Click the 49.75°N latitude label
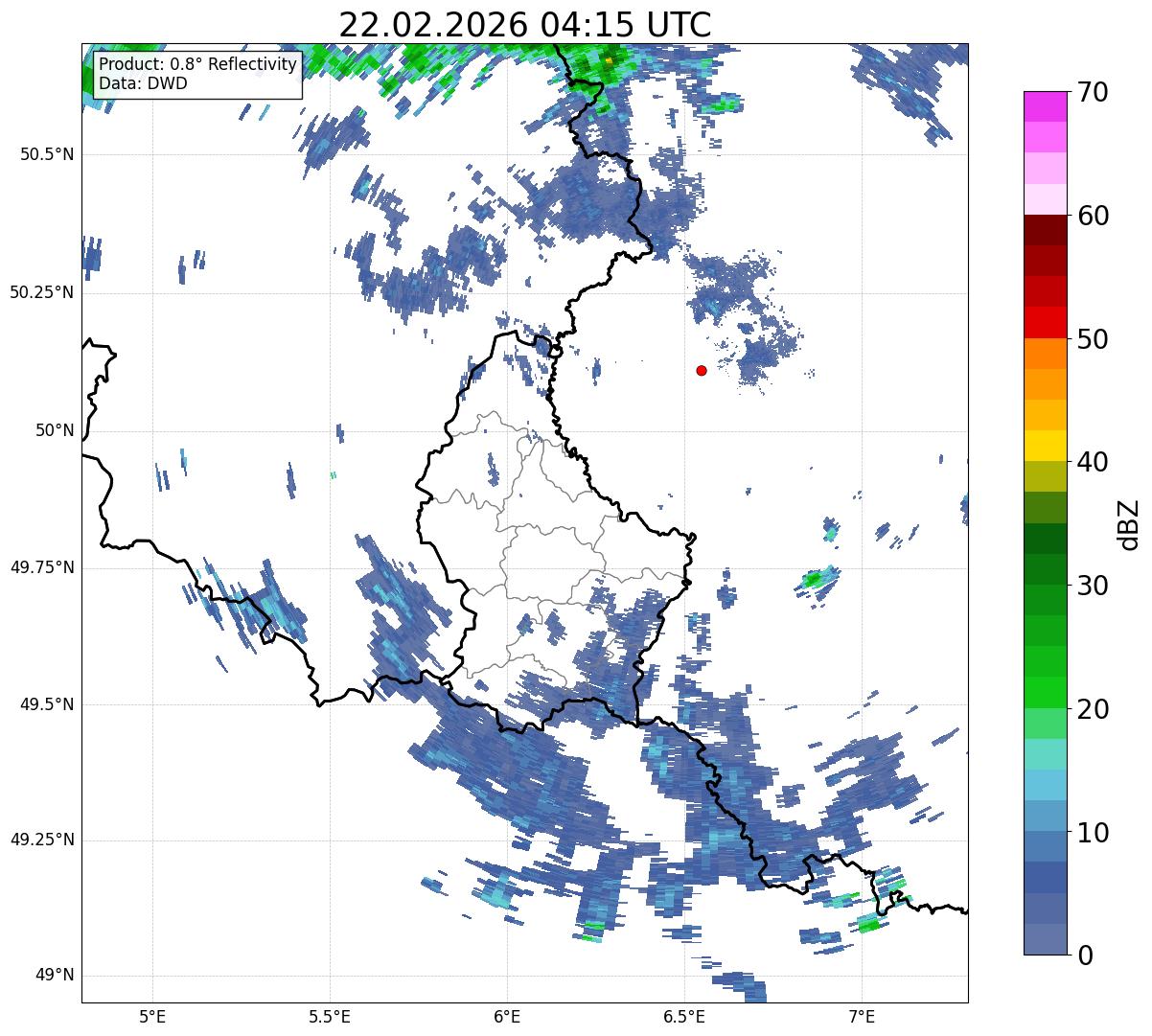 coord(41,567)
